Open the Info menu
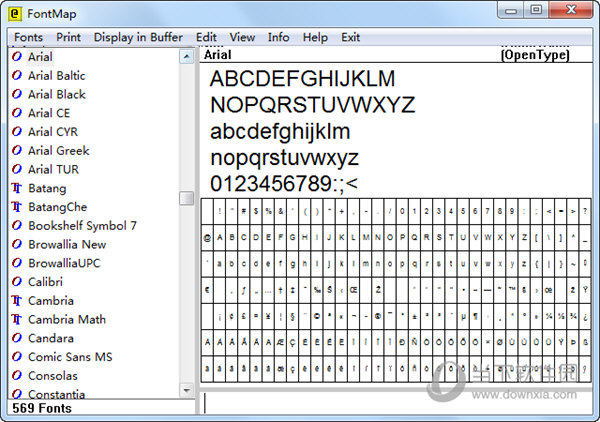The image size is (600, 422). tap(279, 37)
